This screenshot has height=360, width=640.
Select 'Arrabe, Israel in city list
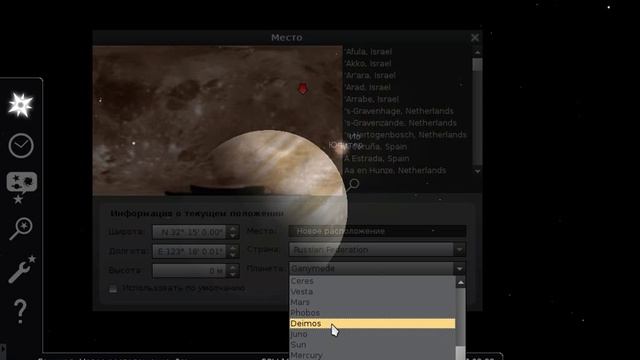pyautogui.click(x=371, y=99)
